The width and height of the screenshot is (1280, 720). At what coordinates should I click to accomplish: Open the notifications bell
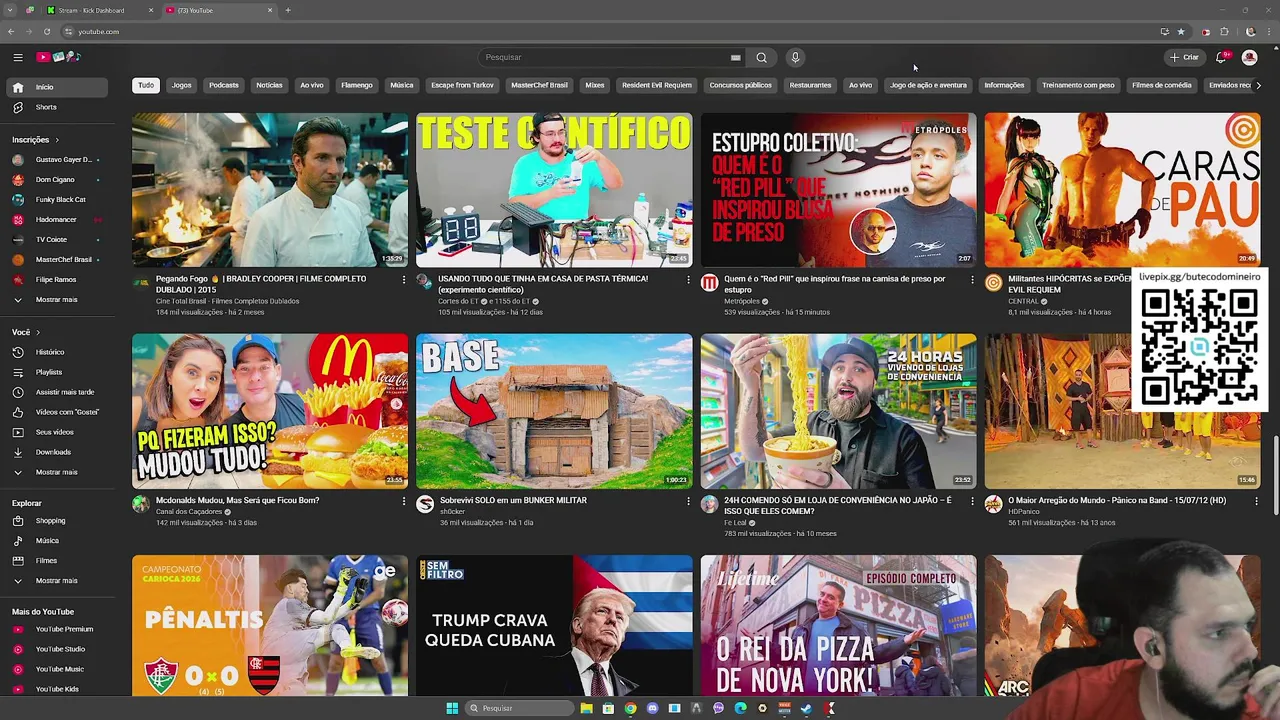pos(1221,57)
